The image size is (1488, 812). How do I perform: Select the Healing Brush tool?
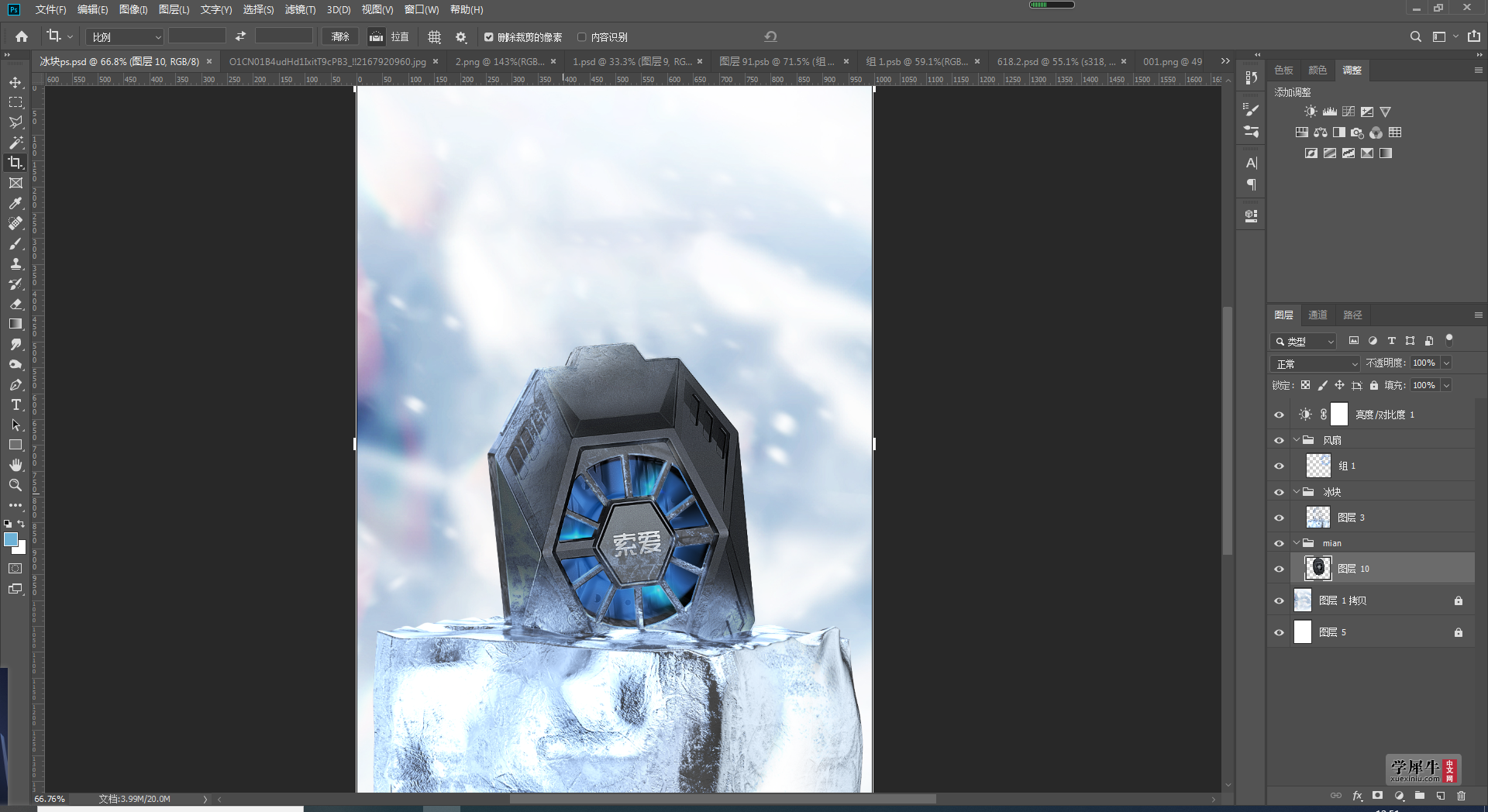click(x=15, y=223)
